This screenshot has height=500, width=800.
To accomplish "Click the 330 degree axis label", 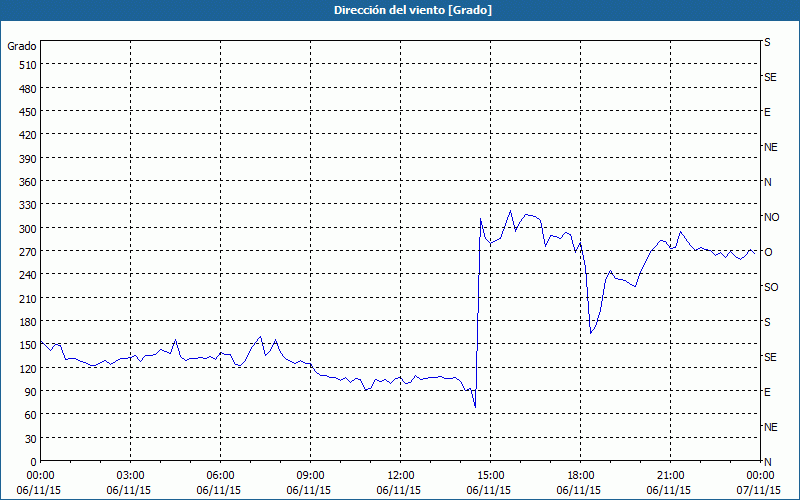I will (x=28, y=205).
